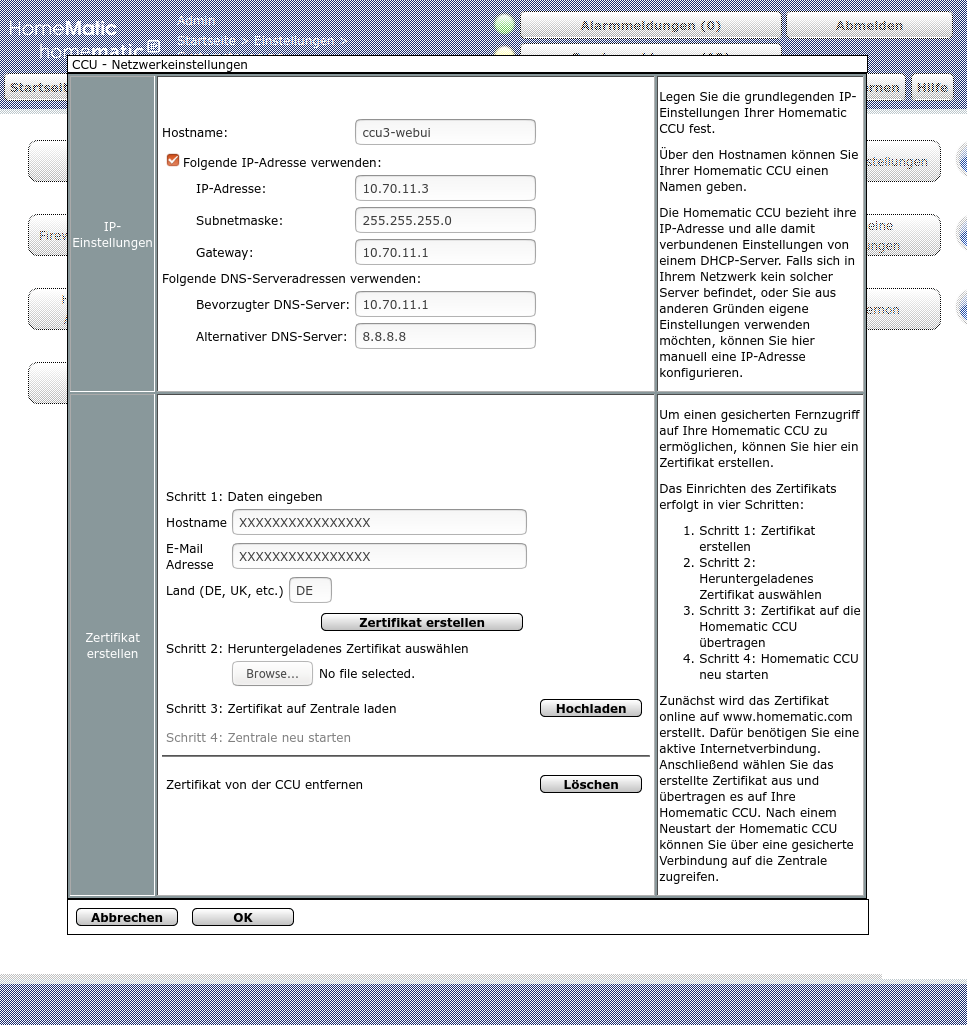Viewport: 967px width, 1025px height.
Task: Select the Land country code field
Action: (x=310, y=590)
